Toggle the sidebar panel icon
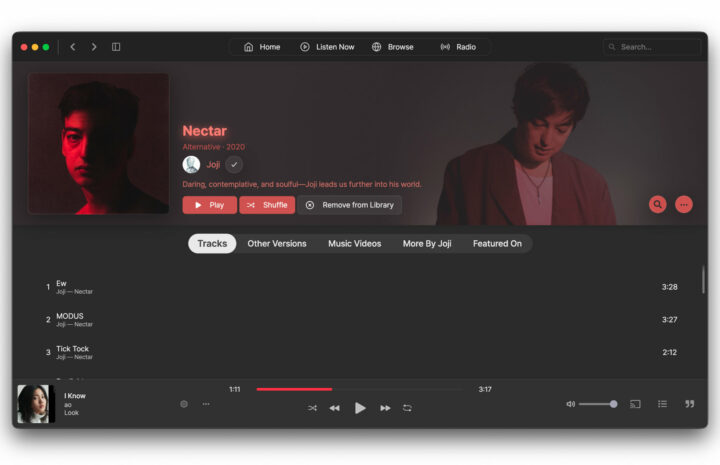720x465 pixels. [x=116, y=47]
